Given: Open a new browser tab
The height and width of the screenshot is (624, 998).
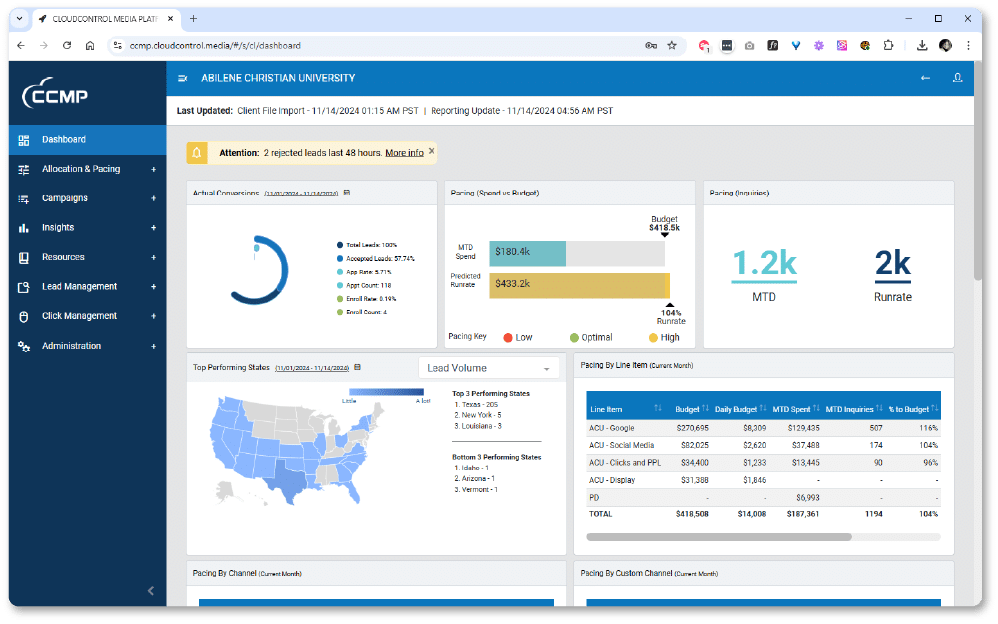Looking at the screenshot, I should pyautogui.click(x=193, y=19).
